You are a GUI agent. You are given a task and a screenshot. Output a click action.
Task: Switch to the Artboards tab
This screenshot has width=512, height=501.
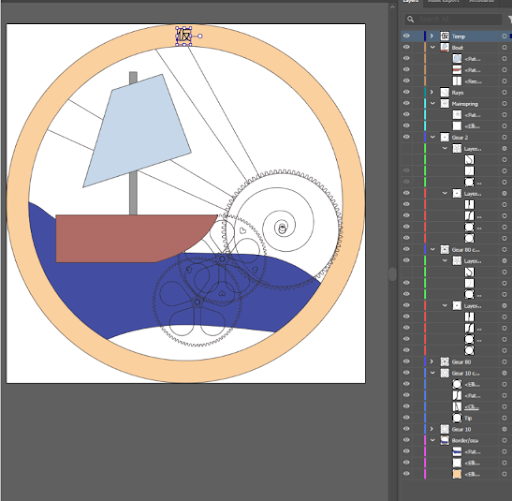pyautogui.click(x=481, y=2)
